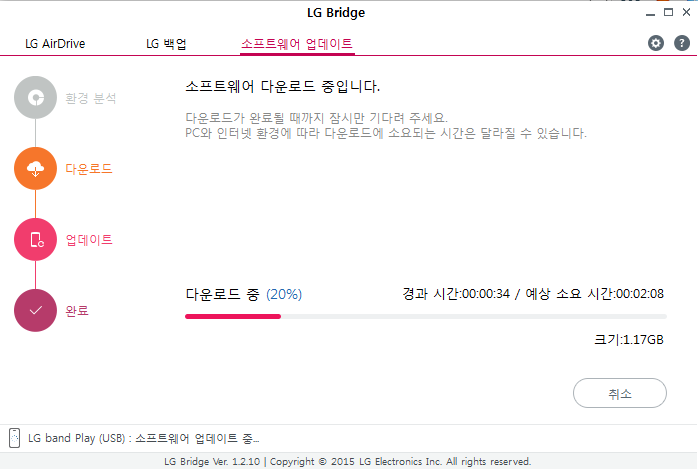The image size is (698, 469).
Task: Click the phone device icon in status bar
Action: click(14, 437)
